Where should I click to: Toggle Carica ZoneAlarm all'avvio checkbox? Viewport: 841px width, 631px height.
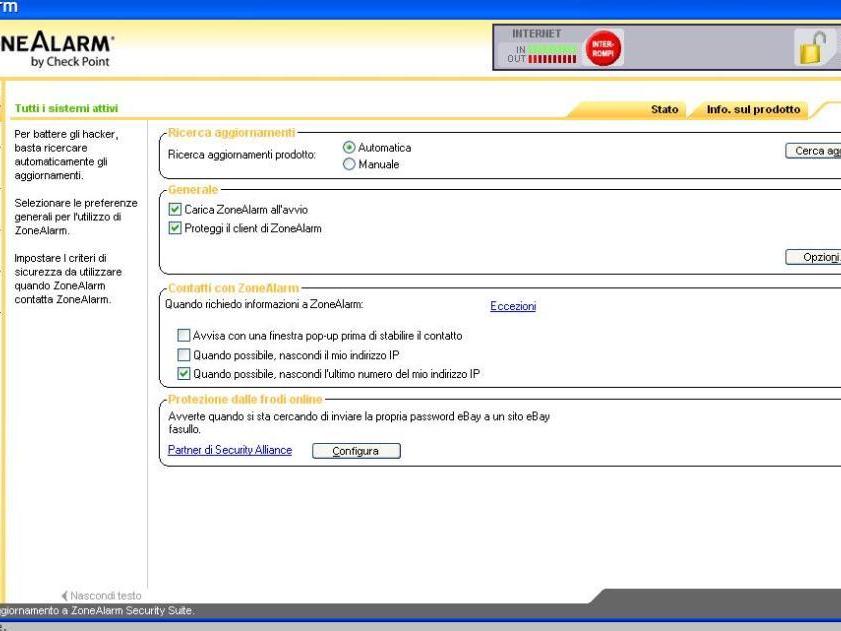click(x=175, y=209)
